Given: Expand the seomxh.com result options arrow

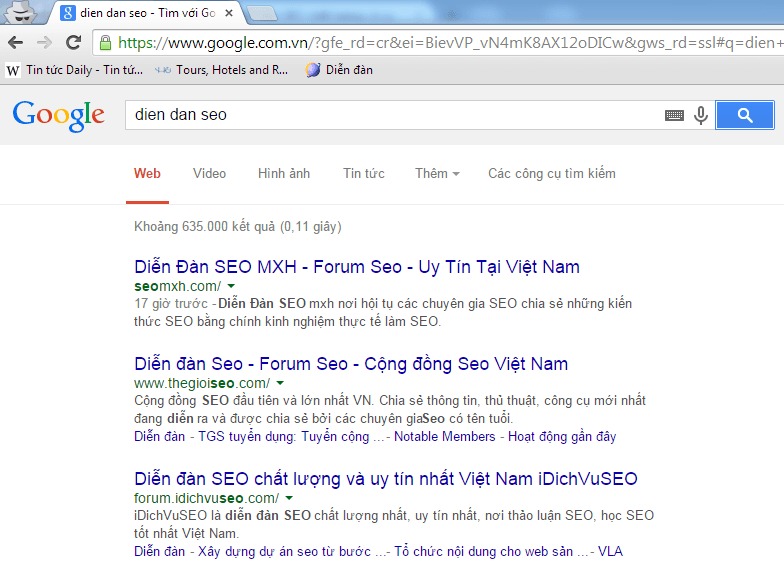Looking at the screenshot, I should point(231,286).
